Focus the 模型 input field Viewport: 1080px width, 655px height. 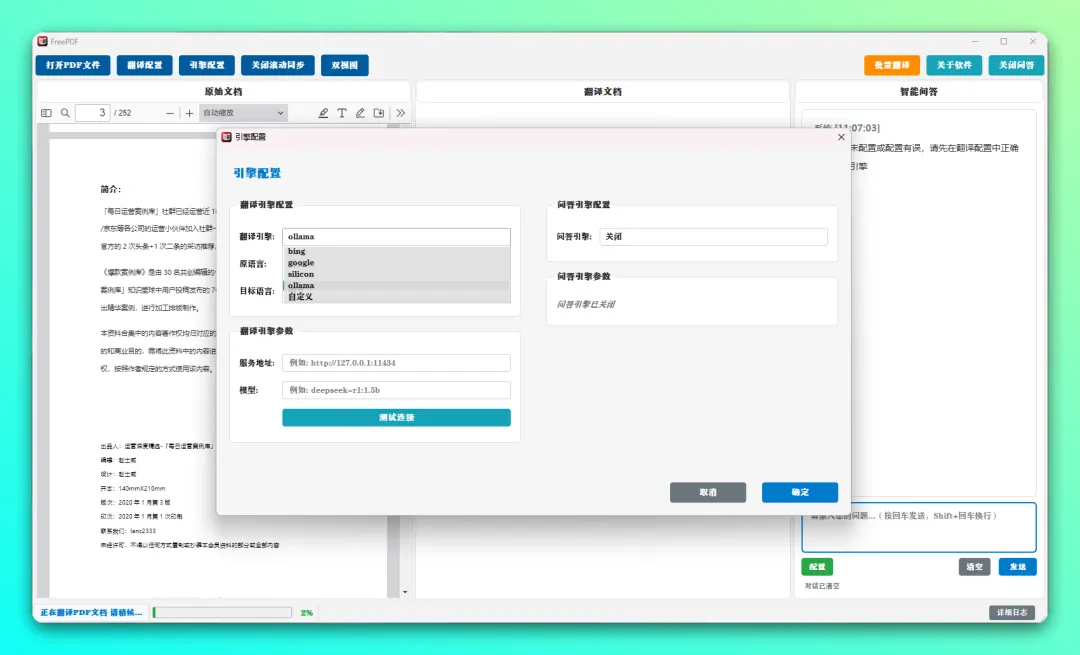[396, 390]
